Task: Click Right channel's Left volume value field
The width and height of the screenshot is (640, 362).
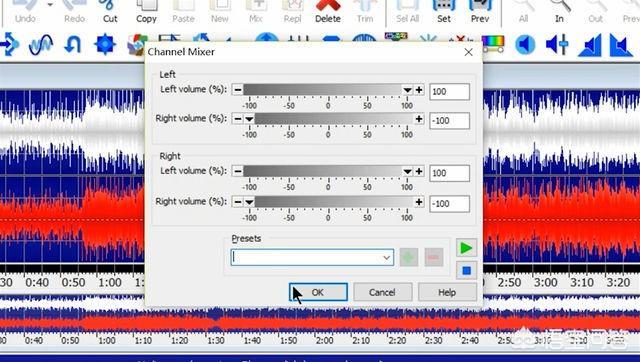Action: pyautogui.click(x=449, y=173)
